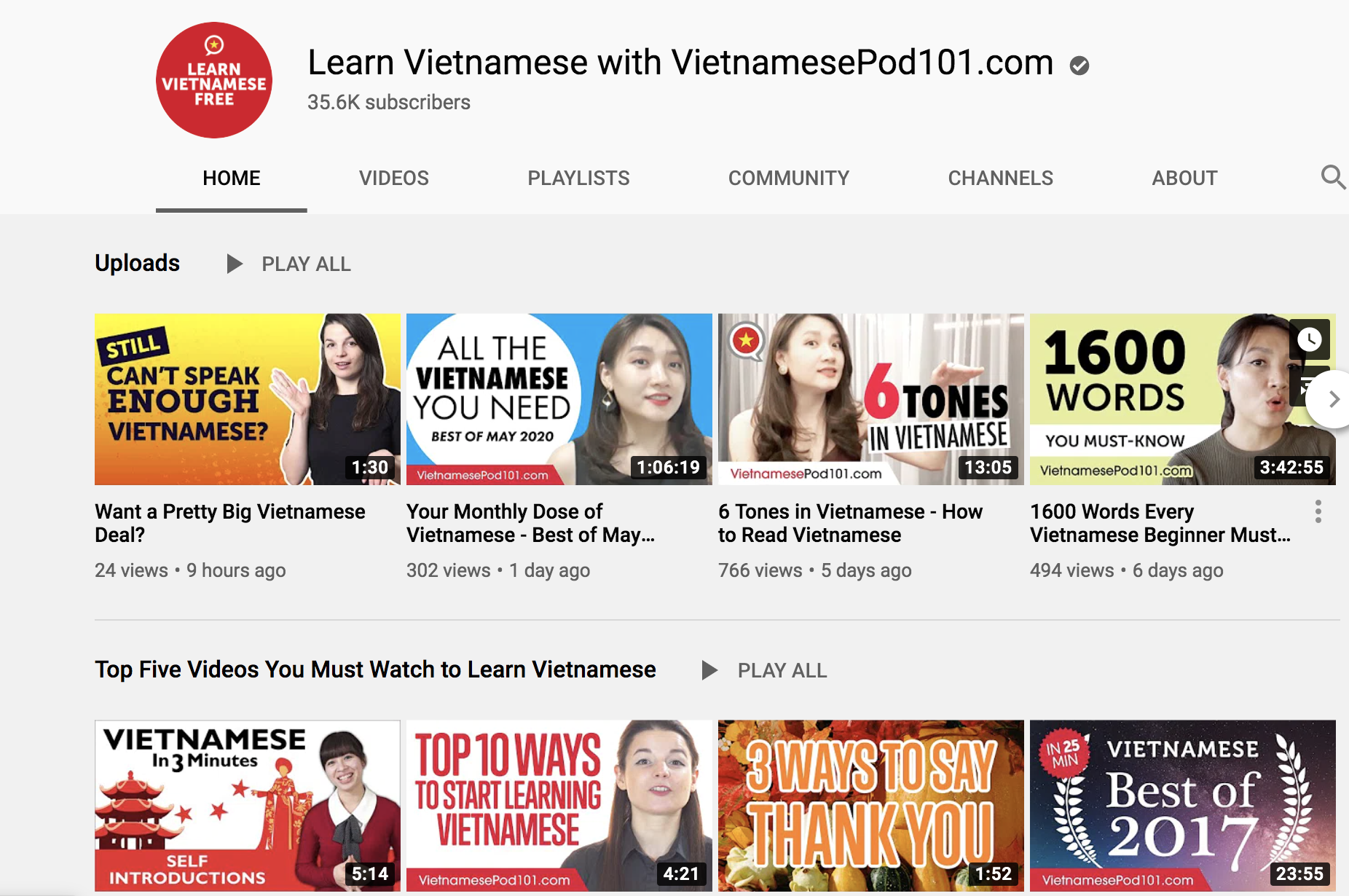Image resolution: width=1349 pixels, height=896 pixels.
Task: Click the 35.6K subscribers count
Action: pyautogui.click(x=389, y=103)
